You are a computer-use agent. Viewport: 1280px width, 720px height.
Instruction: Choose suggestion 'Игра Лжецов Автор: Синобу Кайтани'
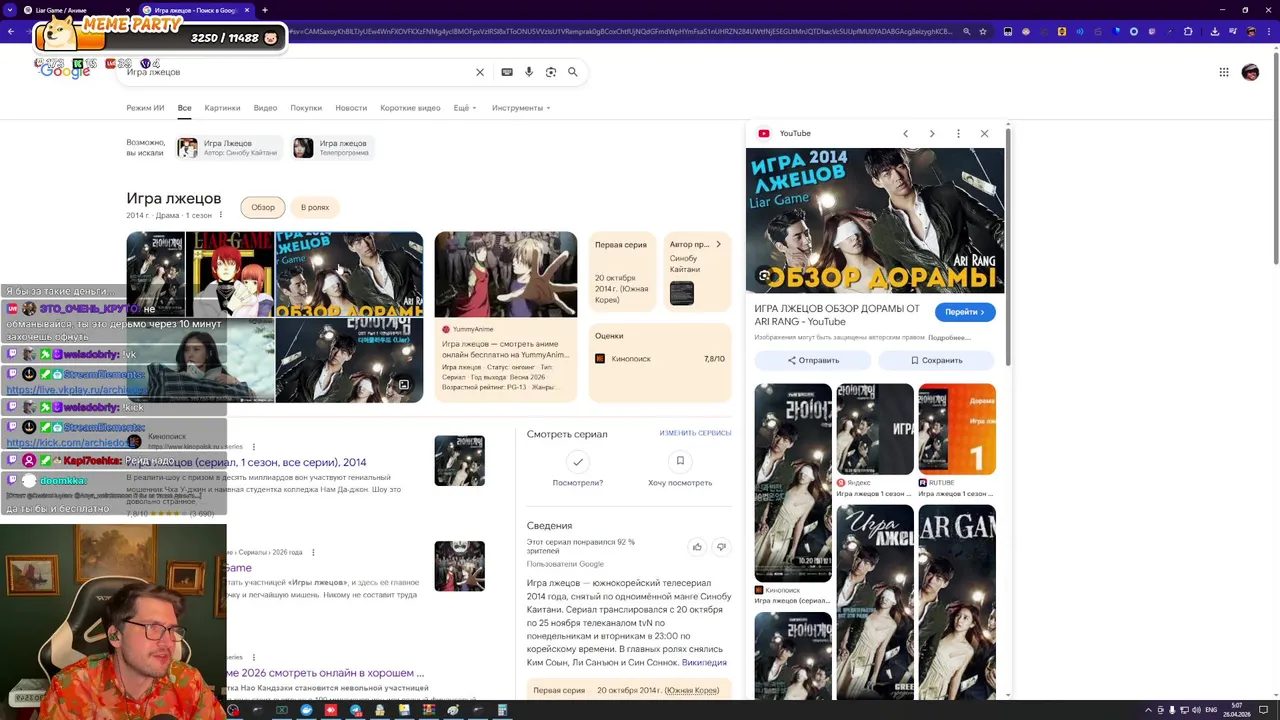[x=230, y=148]
